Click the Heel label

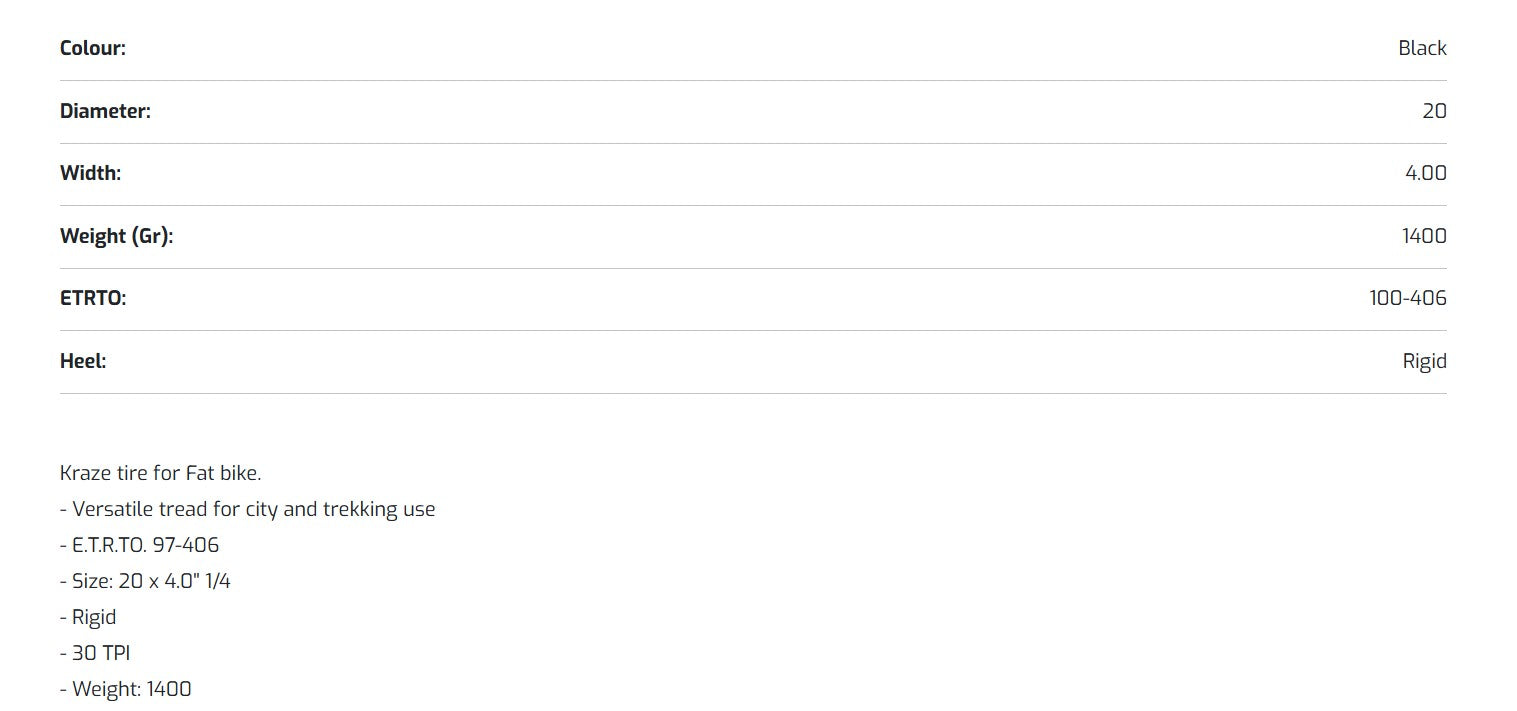pyautogui.click(x=83, y=361)
